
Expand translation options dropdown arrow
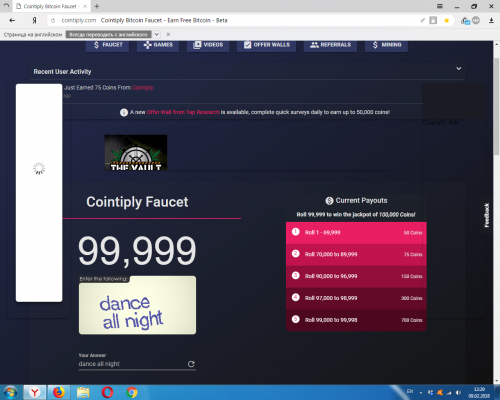[157, 34]
